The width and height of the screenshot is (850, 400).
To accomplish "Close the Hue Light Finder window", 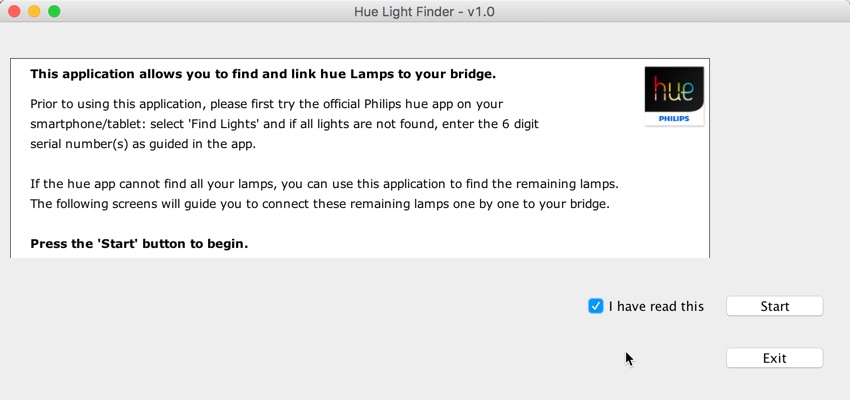I will click(14, 11).
